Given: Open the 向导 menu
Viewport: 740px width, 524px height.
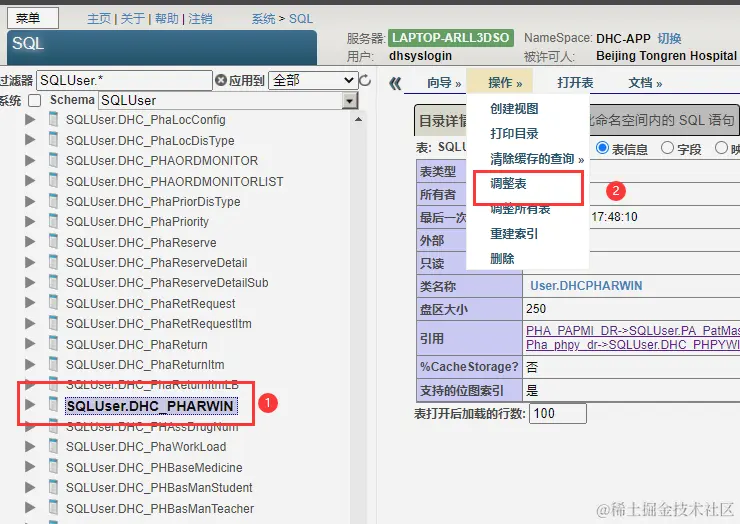Looking at the screenshot, I should [x=444, y=83].
